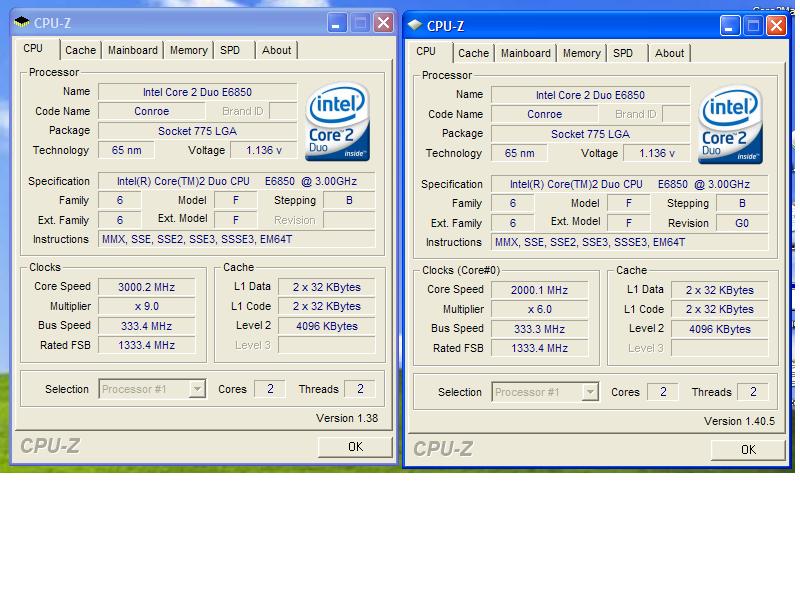Screen dimensions: 800x600
Task: Close the left CPU-Z 1.38 window
Action: [384, 23]
